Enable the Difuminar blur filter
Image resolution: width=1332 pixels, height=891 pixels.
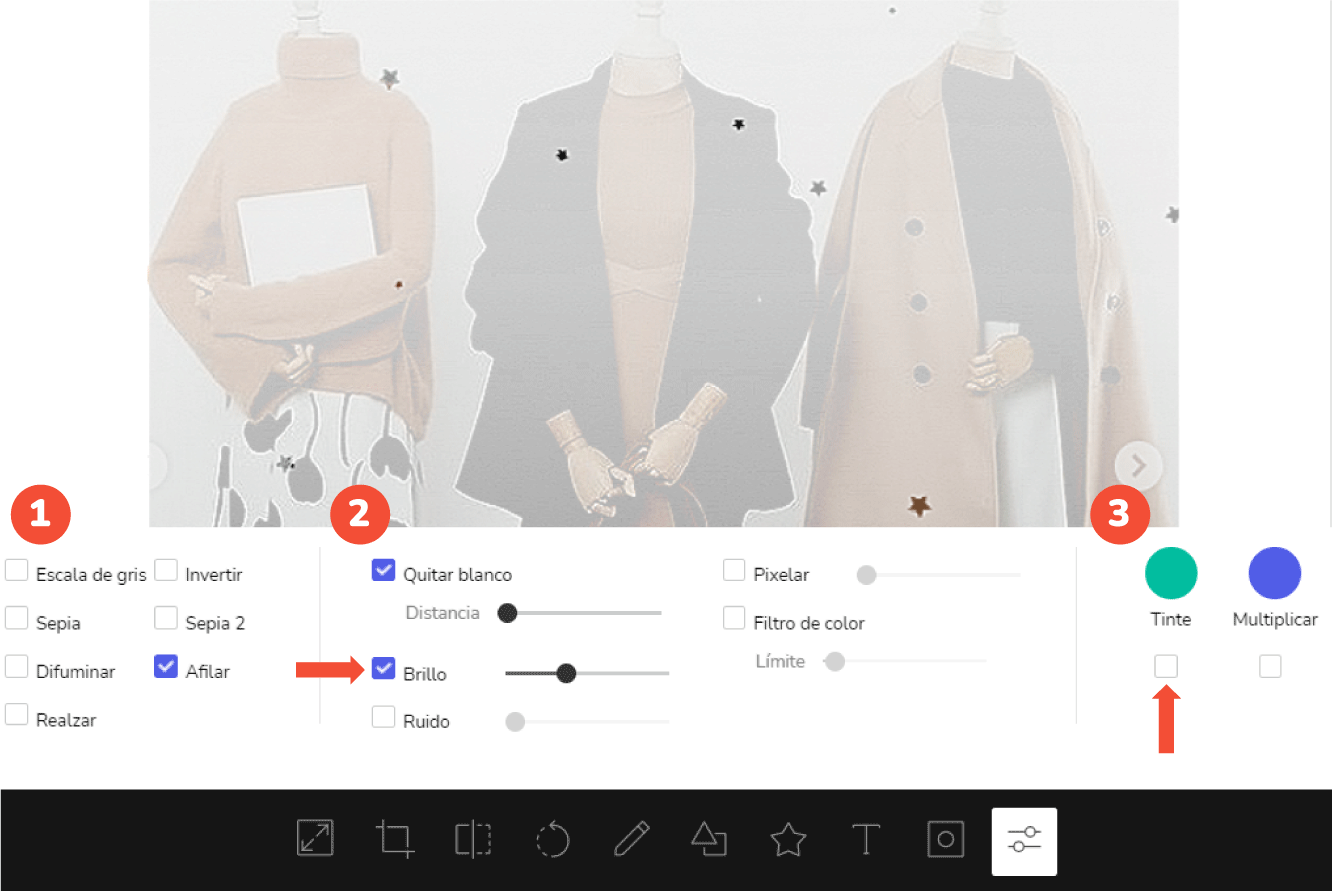pyautogui.click(x=17, y=667)
